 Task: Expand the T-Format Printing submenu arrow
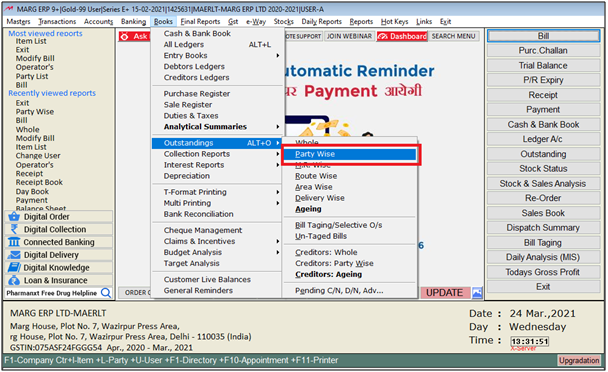[278, 192]
